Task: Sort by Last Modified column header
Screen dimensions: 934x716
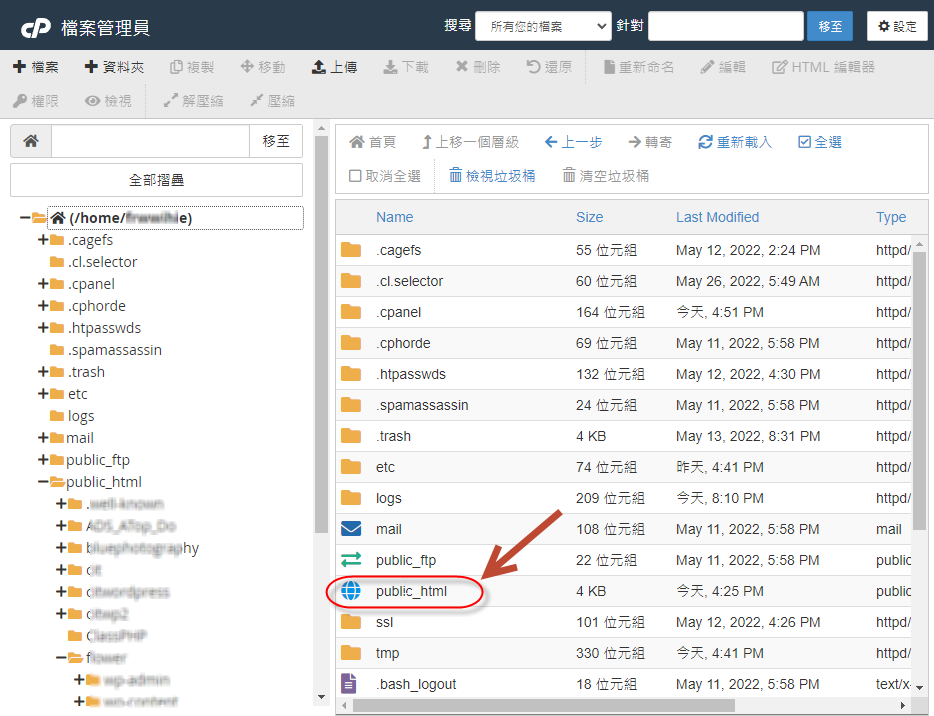Action: [717, 217]
